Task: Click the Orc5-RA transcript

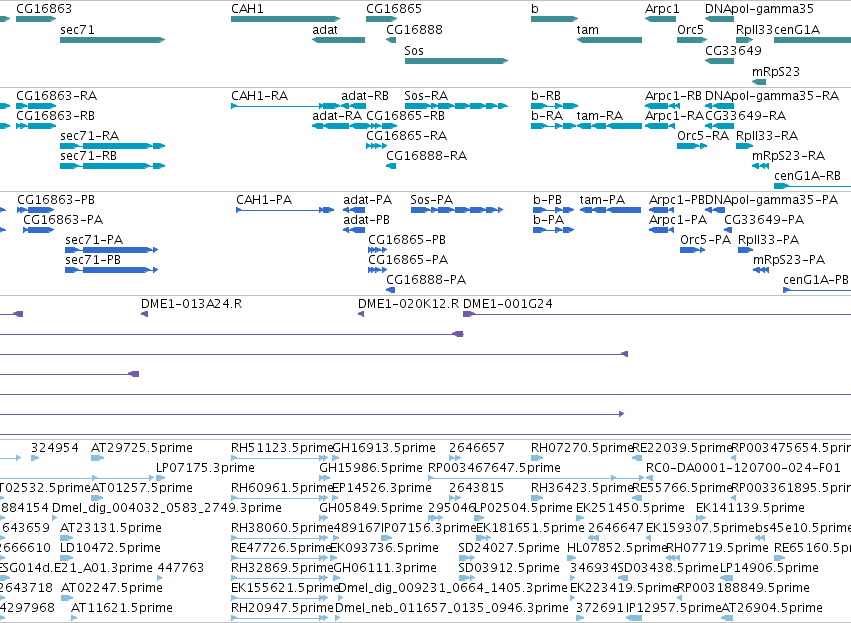Action: [x=692, y=146]
